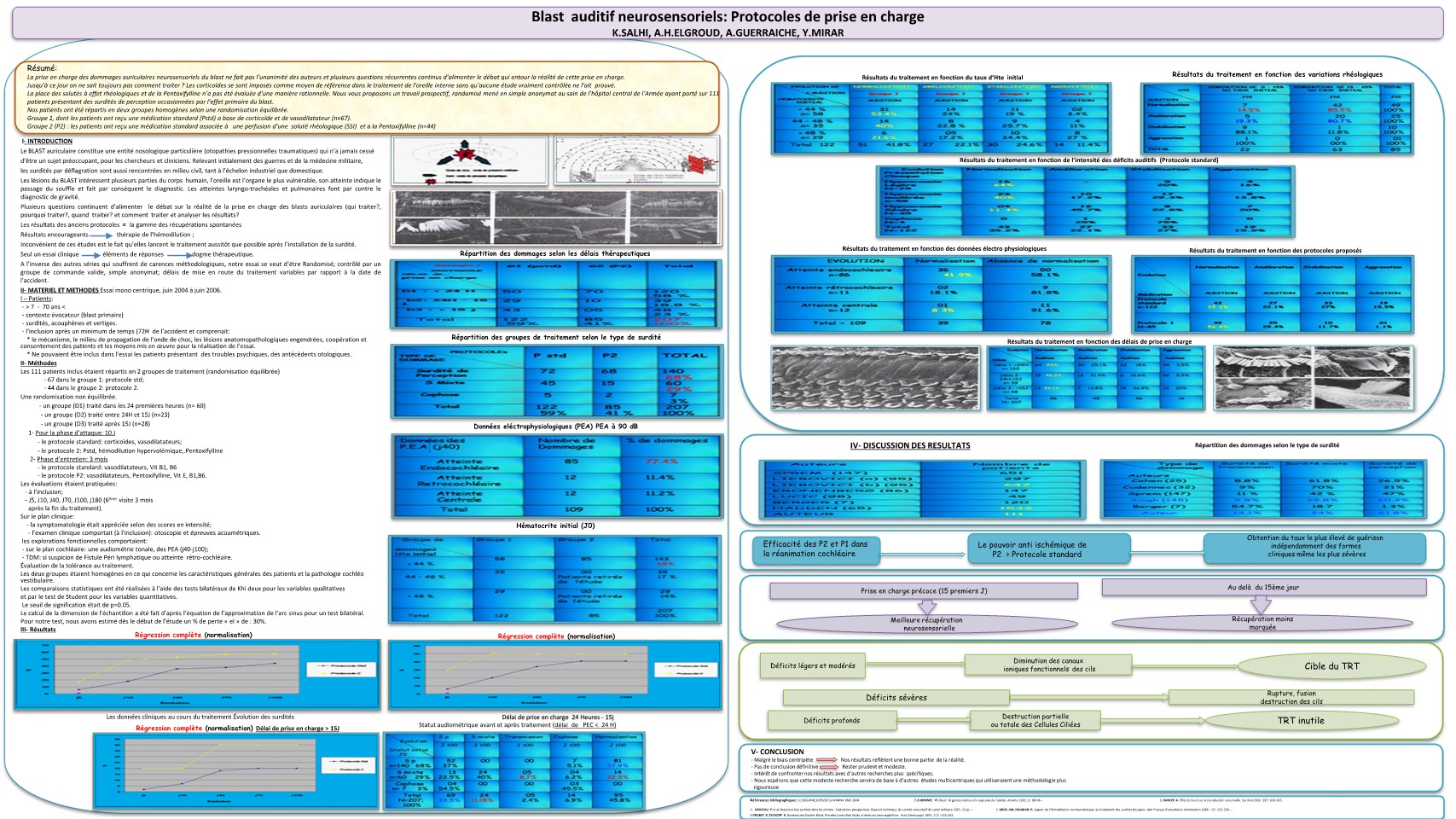Click the poster title "Blast auditif neurosensoriels"
This screenshot has height=819, width=1456.
tap(727, 17)
